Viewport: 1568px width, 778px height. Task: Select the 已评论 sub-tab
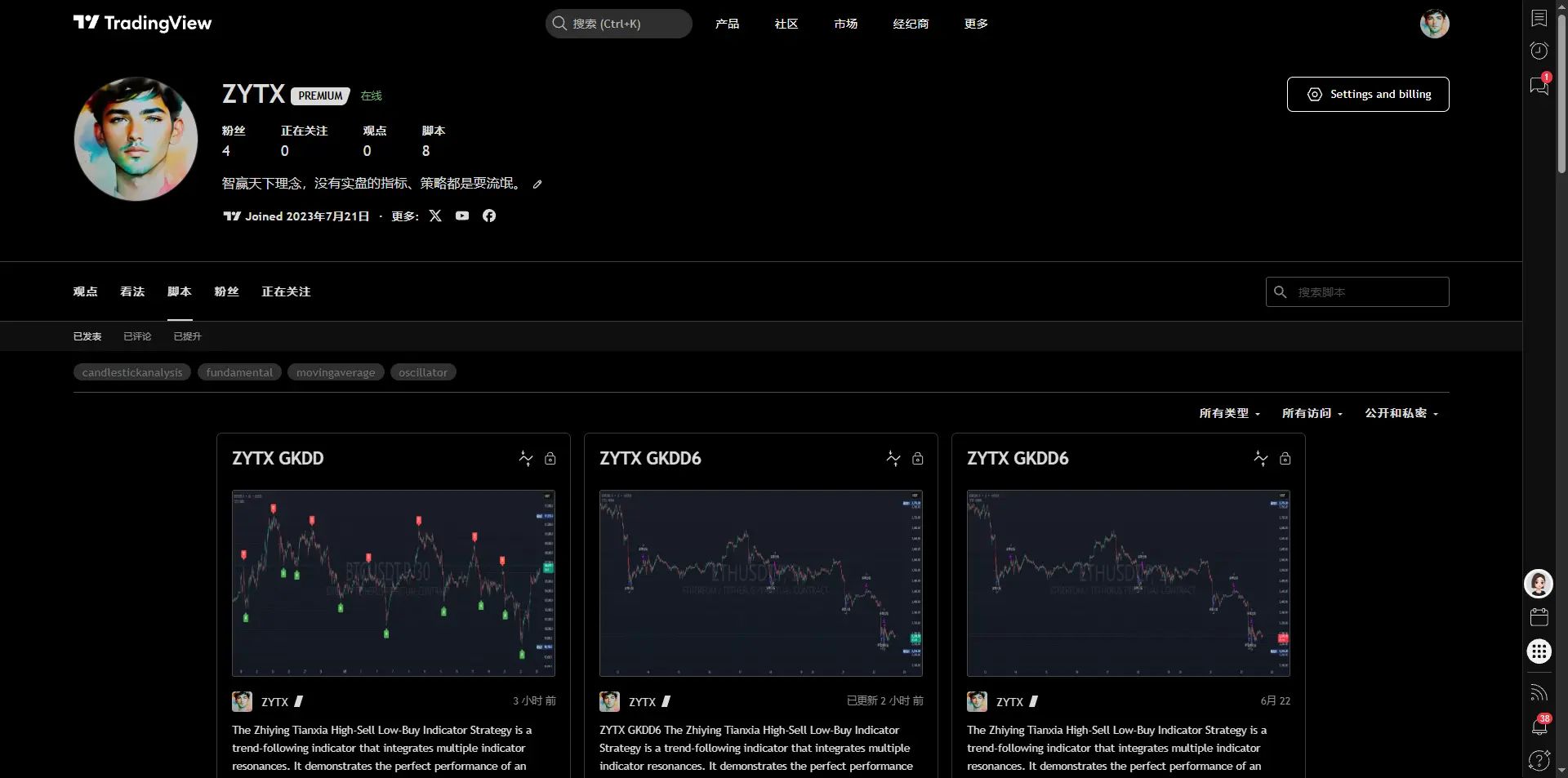coord(137,336)
